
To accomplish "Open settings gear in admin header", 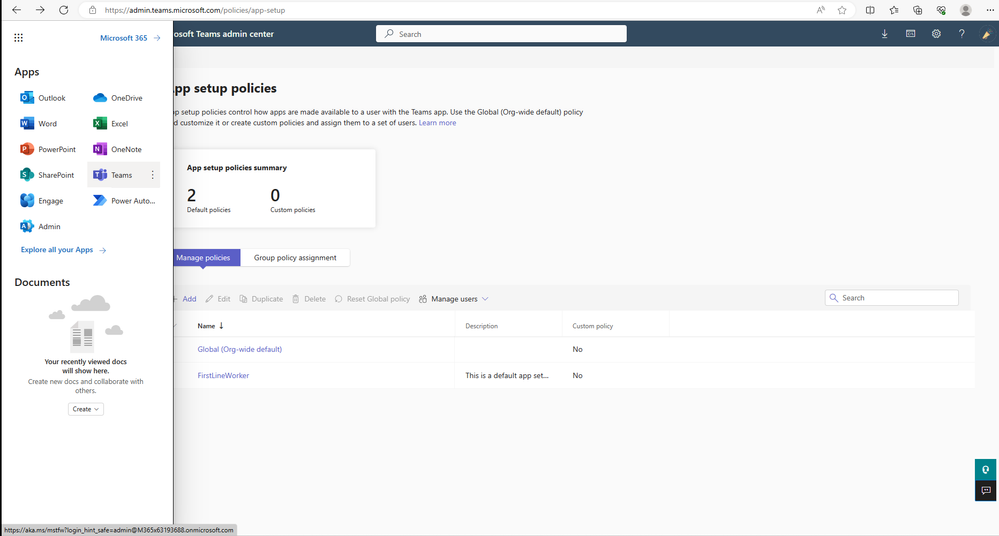I will tap(936, 34).
